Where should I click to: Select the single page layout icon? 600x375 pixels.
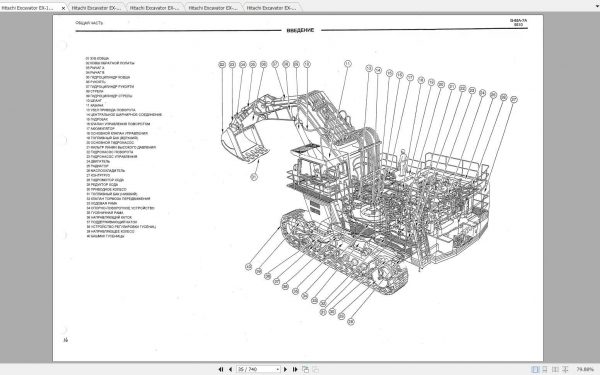pos(535,369)
